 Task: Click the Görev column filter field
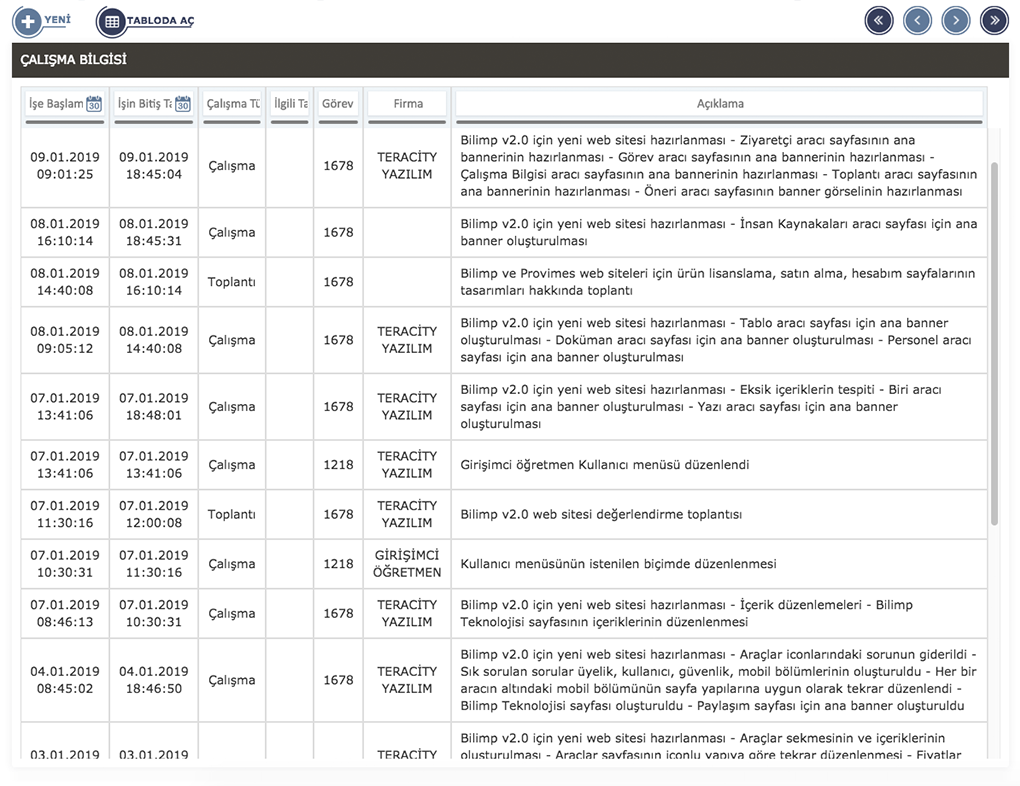pyautogui.click(x=338, y=104)
